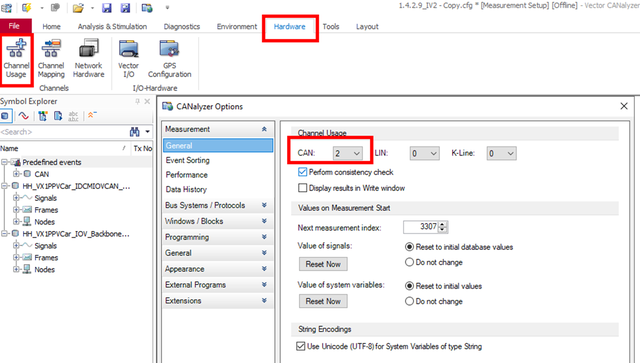Click the abc text icon in Symbol Explorer
This screenshot has width=640, height=363.
coord(73,116)
